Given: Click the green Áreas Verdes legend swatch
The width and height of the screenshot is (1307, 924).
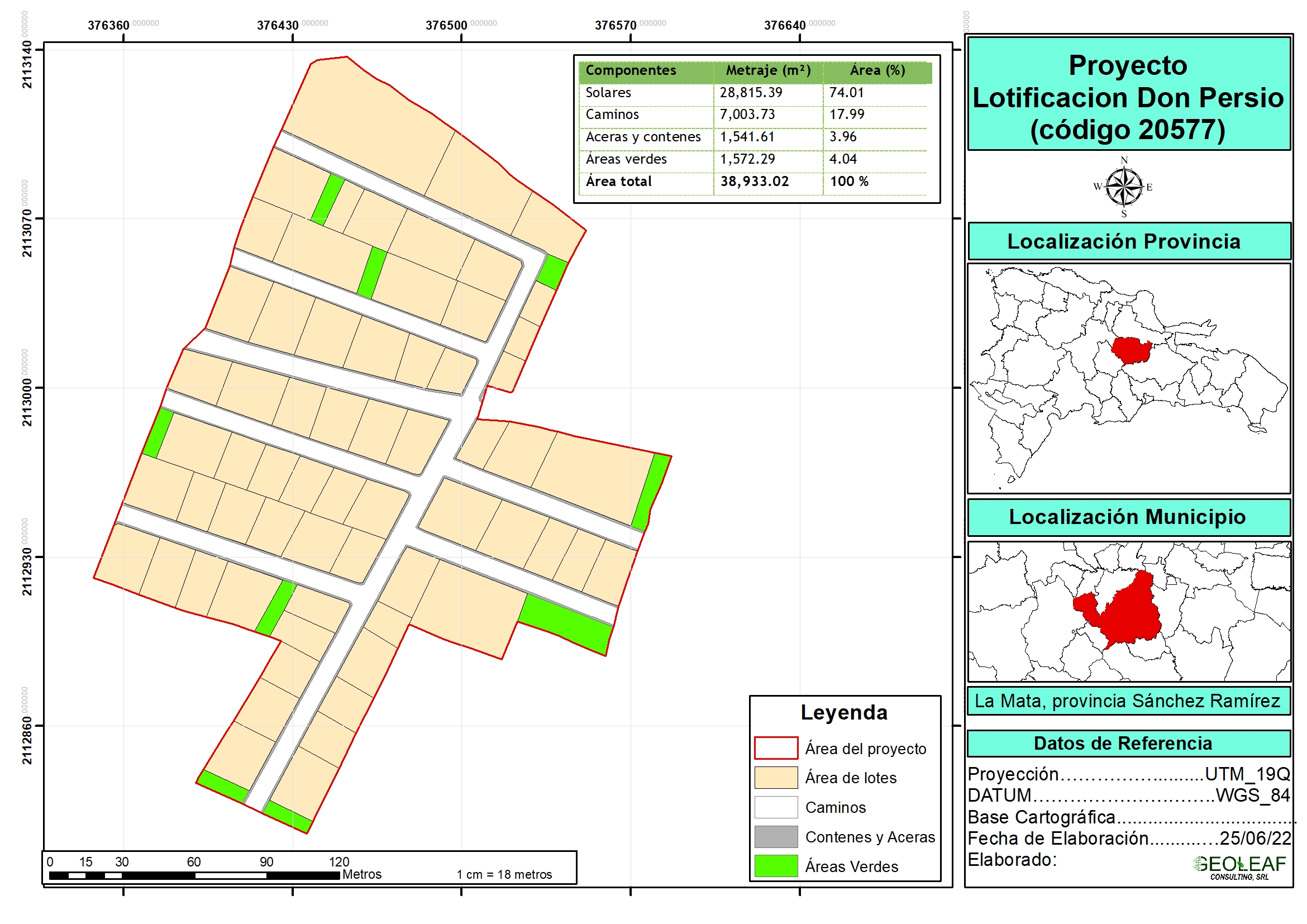Looking at the screenshot, I should click(776, 866).
